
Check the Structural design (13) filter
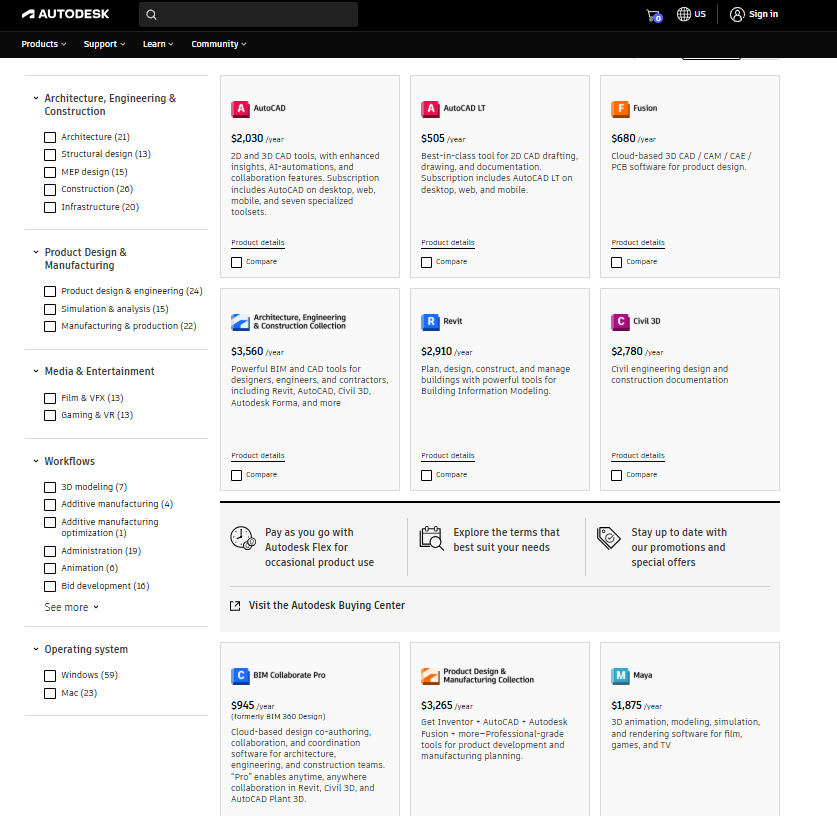50,155
